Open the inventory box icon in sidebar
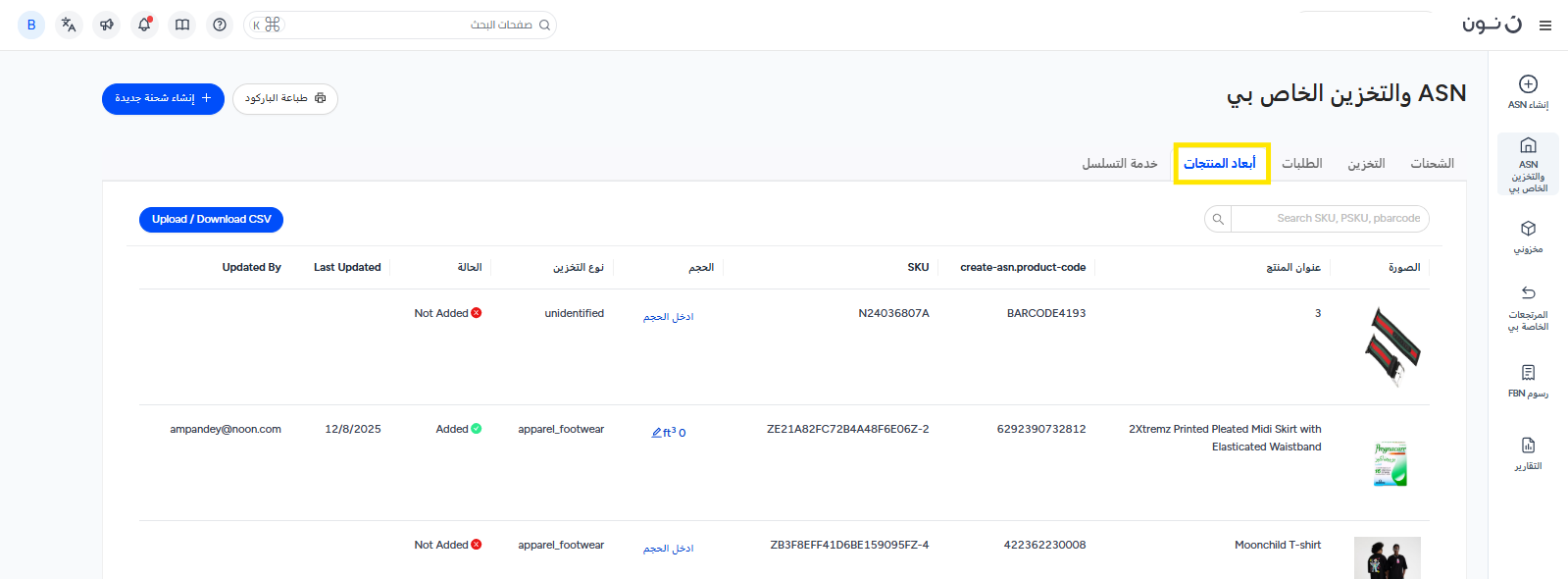 (1528, 229)
